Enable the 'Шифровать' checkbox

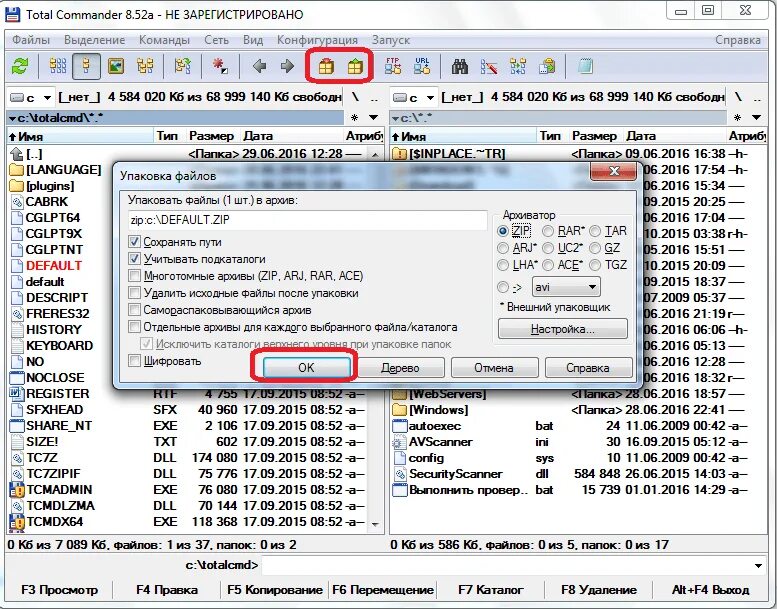click(134, 360)
